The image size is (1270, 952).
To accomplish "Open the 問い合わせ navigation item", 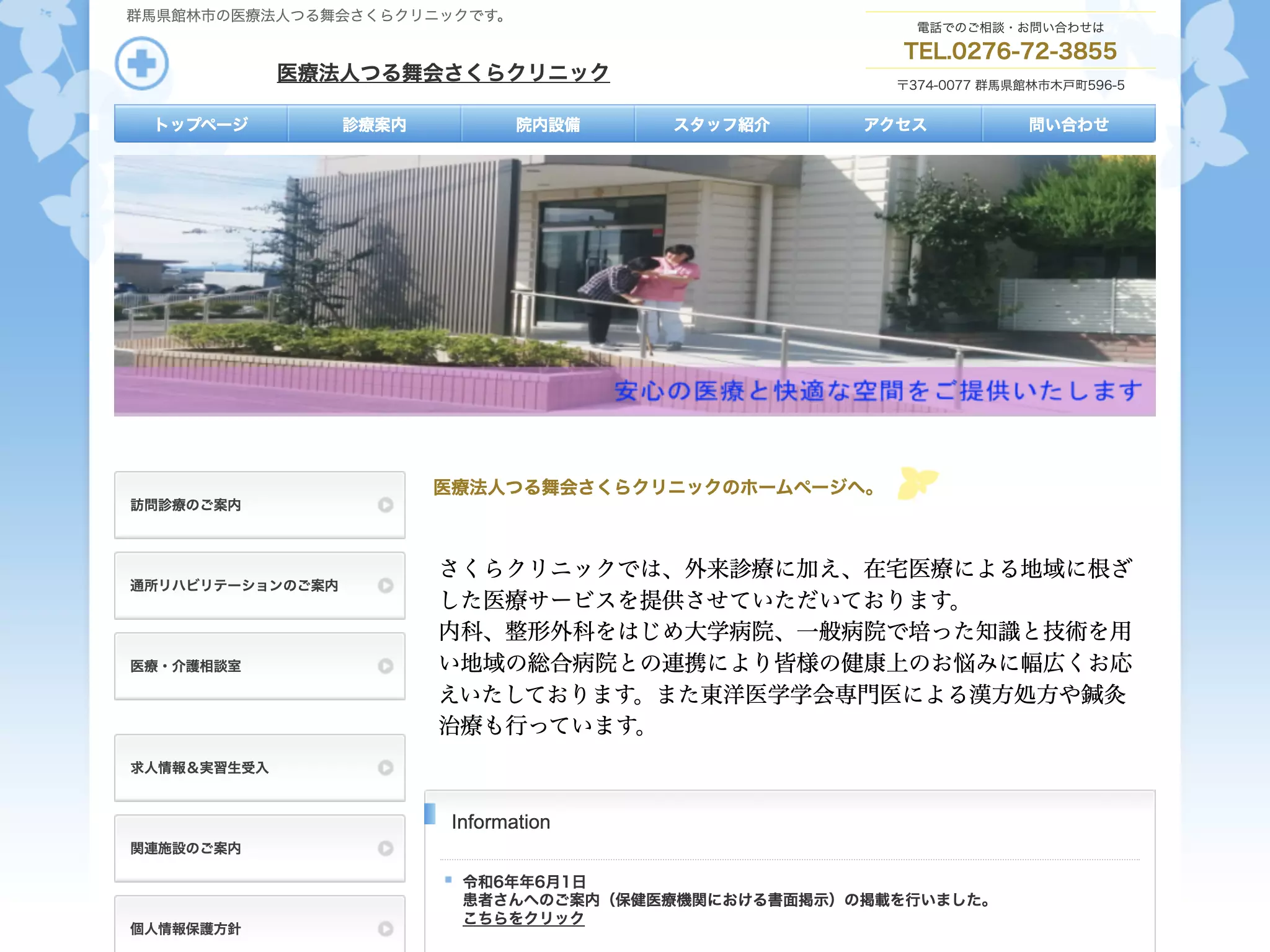I will (1069, 124).
